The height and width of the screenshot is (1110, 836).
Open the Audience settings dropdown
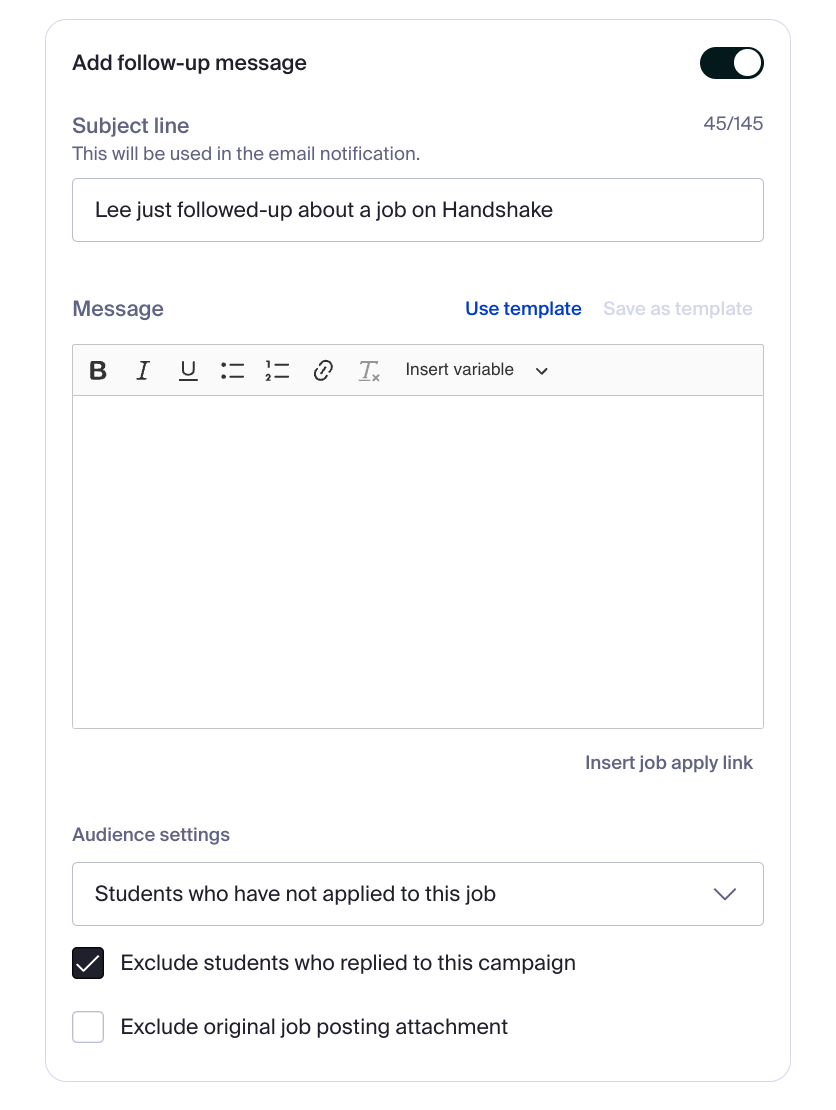pyautogui.click(x=418, y=894)
